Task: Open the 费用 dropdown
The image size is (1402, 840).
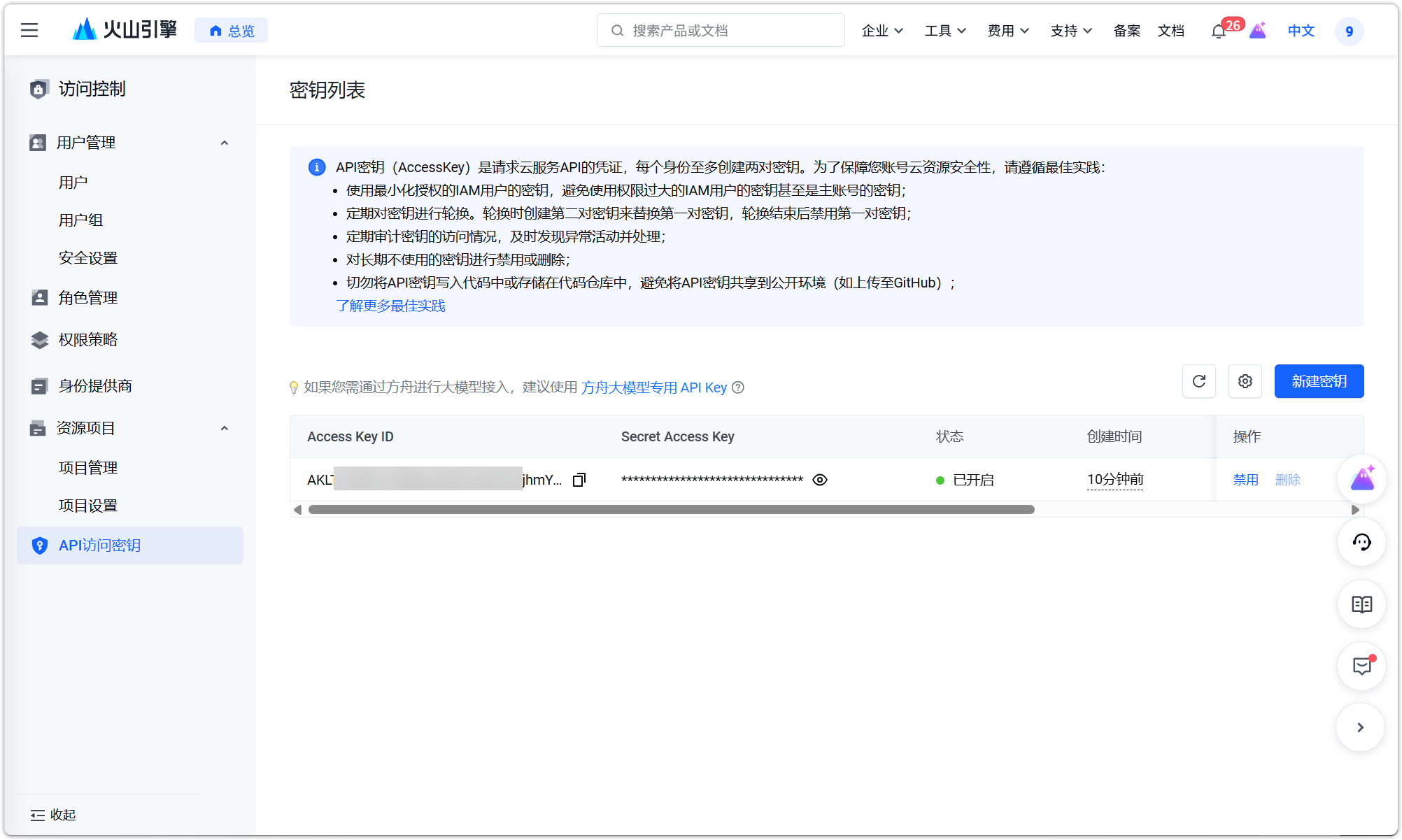Action: coord(1007,31)
